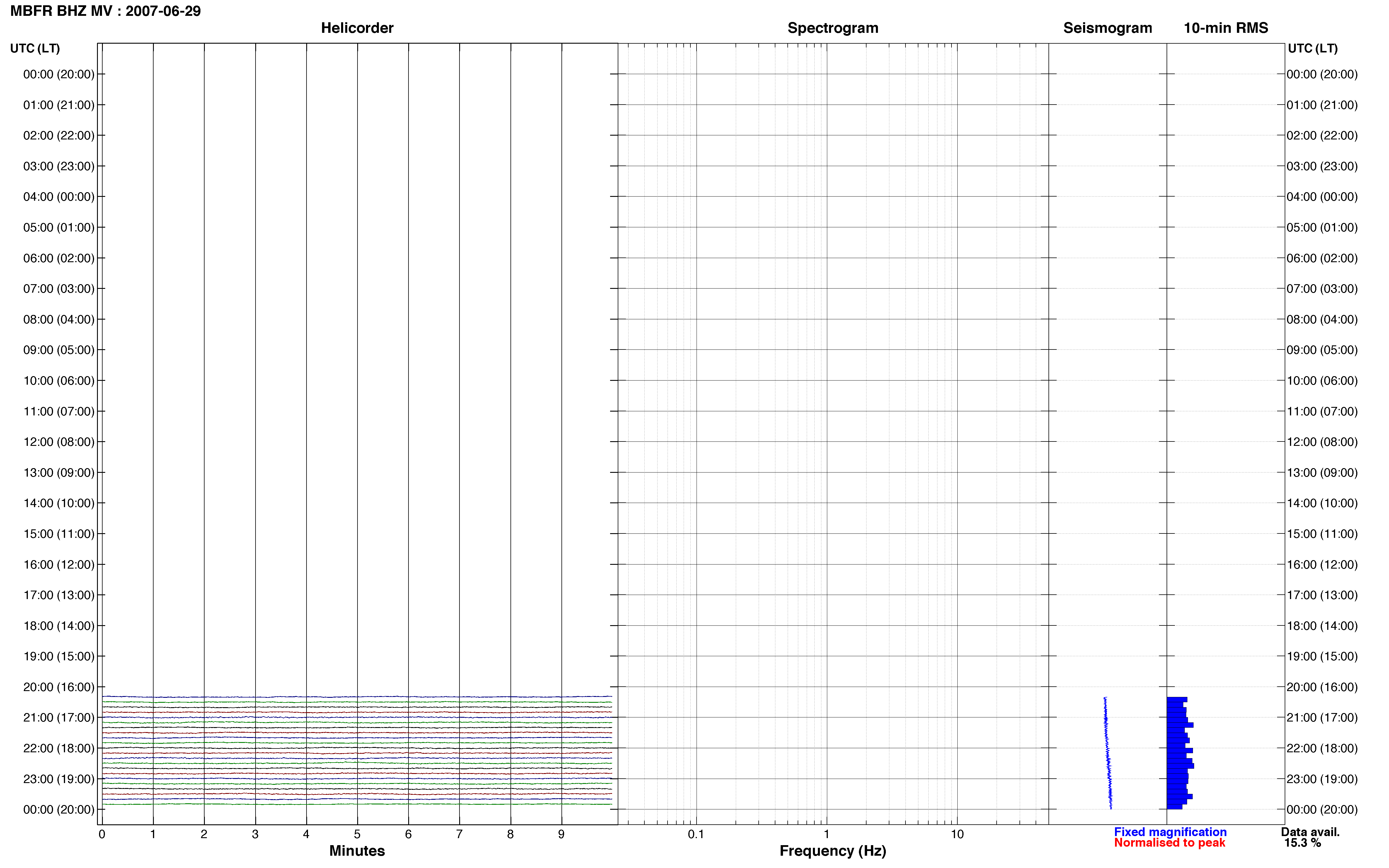Image resolution: width=1389 pixels, height=868 pixels.
Task: Click 15:00 (11:00) on the Helicorder time axis
Action: [59, 534]
